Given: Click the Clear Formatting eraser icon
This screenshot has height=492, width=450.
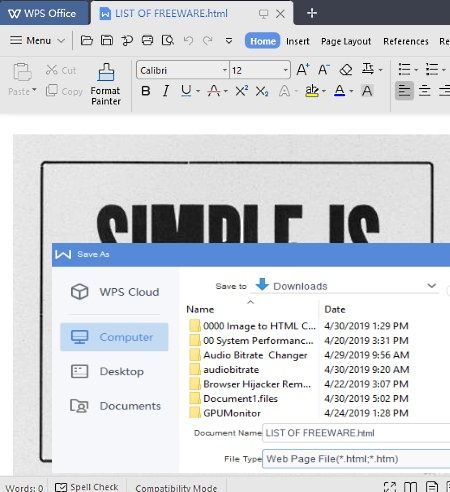Looking at the screenshot, I should pyautogui.click(x=346, y=70).
